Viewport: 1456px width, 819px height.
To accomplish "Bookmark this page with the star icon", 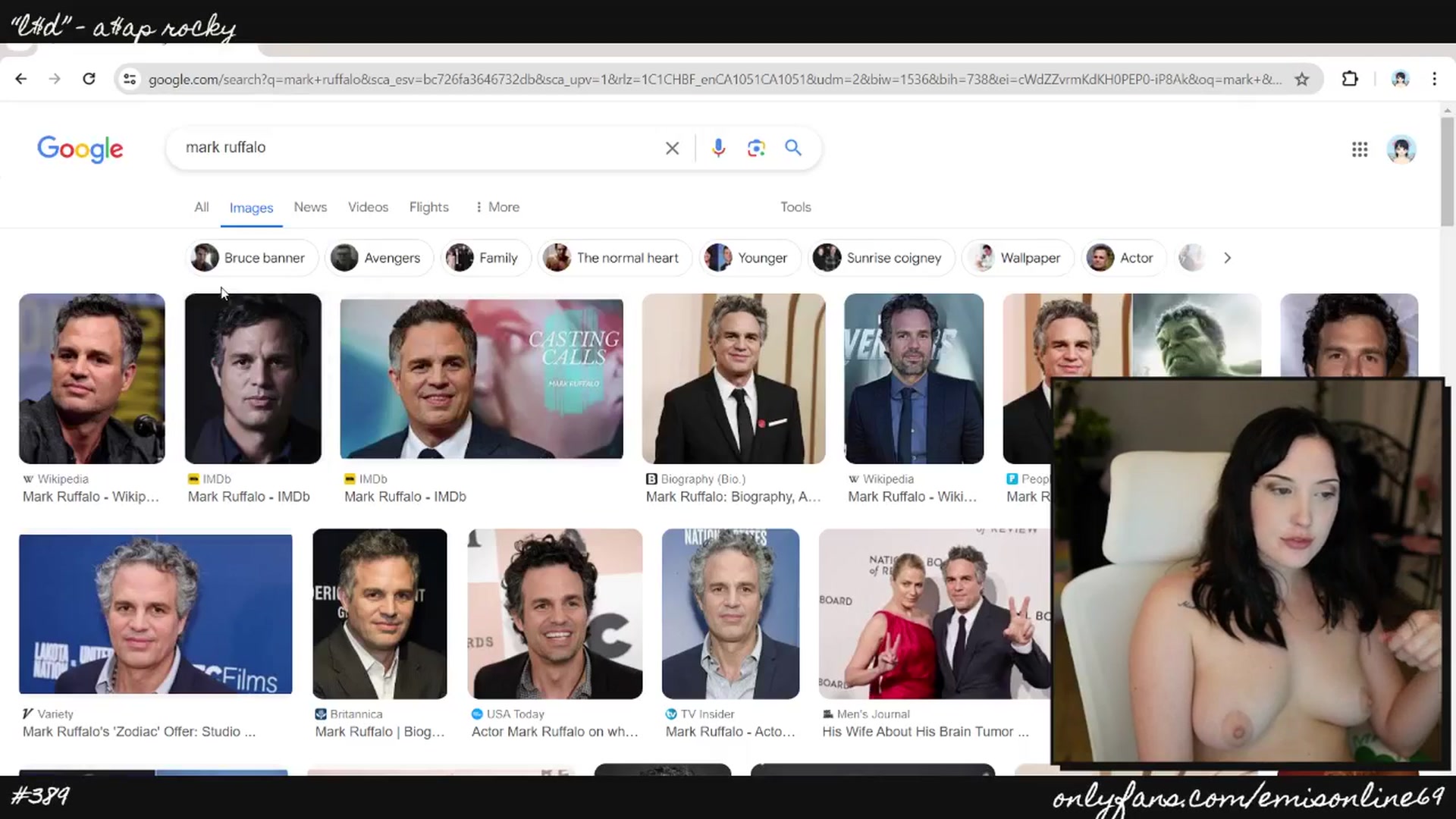I will click(1302, 79).
